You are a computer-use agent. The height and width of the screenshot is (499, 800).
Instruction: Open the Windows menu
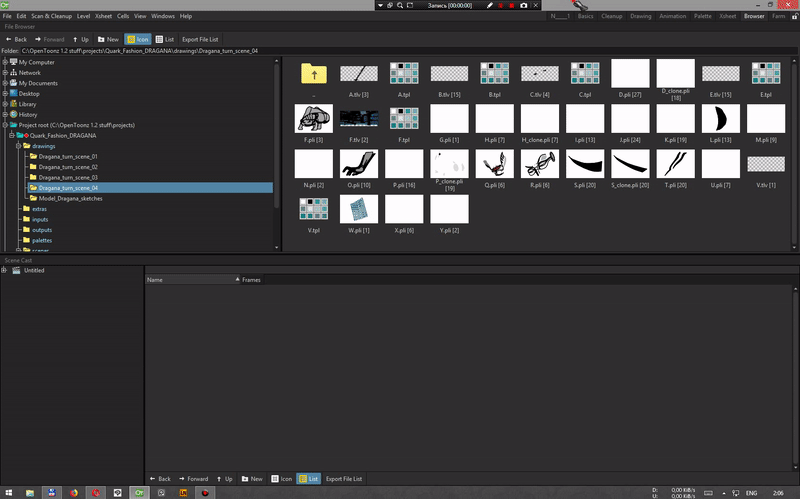pos(163,16)
